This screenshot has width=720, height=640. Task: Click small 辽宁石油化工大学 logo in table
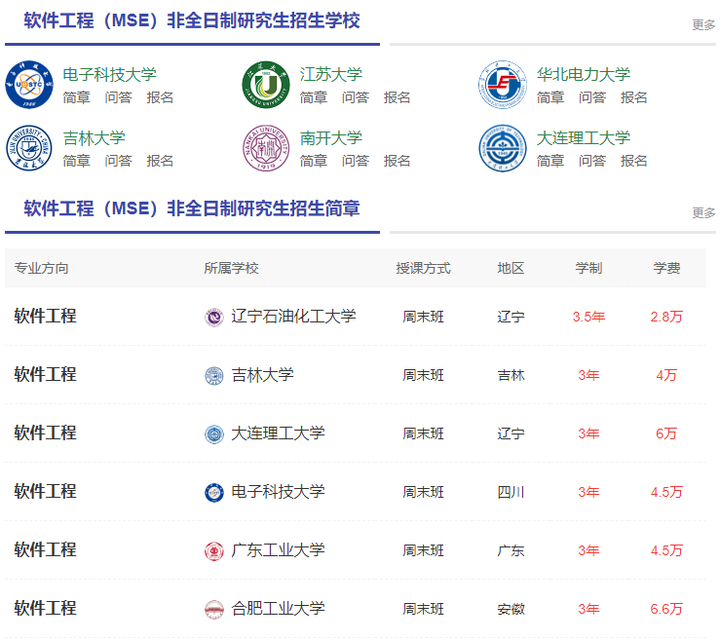(x=214, y=317)
